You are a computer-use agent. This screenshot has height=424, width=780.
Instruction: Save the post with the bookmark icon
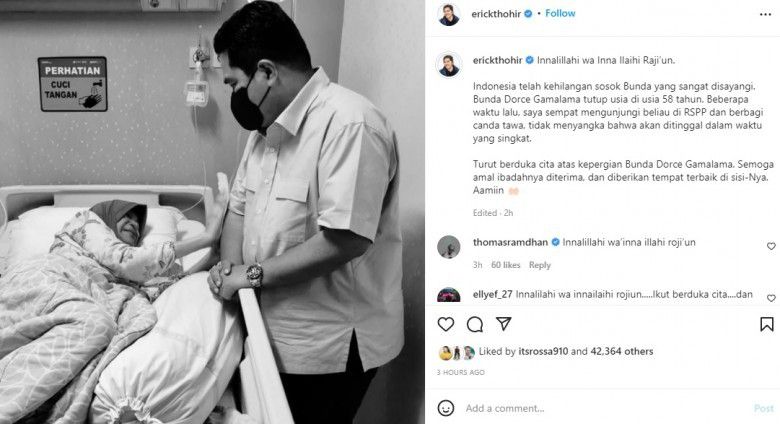point(767,324)
